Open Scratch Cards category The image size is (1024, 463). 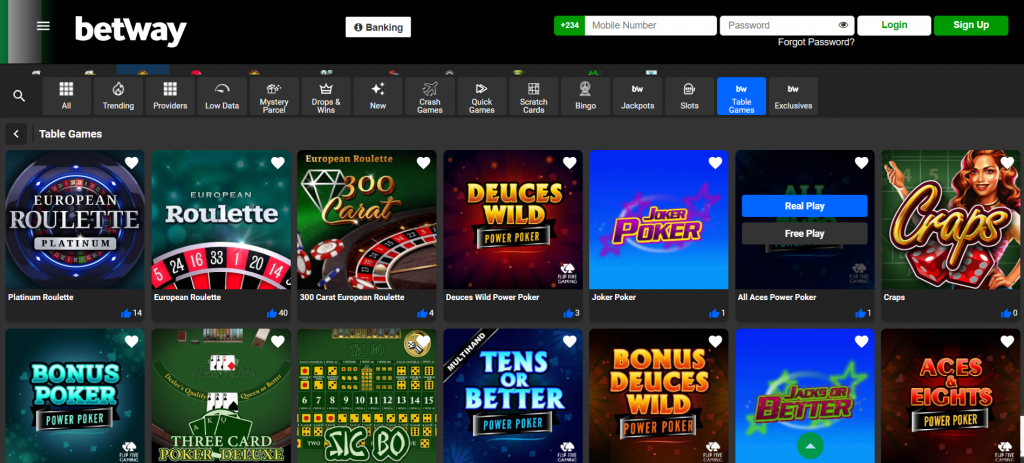(534, 96)
